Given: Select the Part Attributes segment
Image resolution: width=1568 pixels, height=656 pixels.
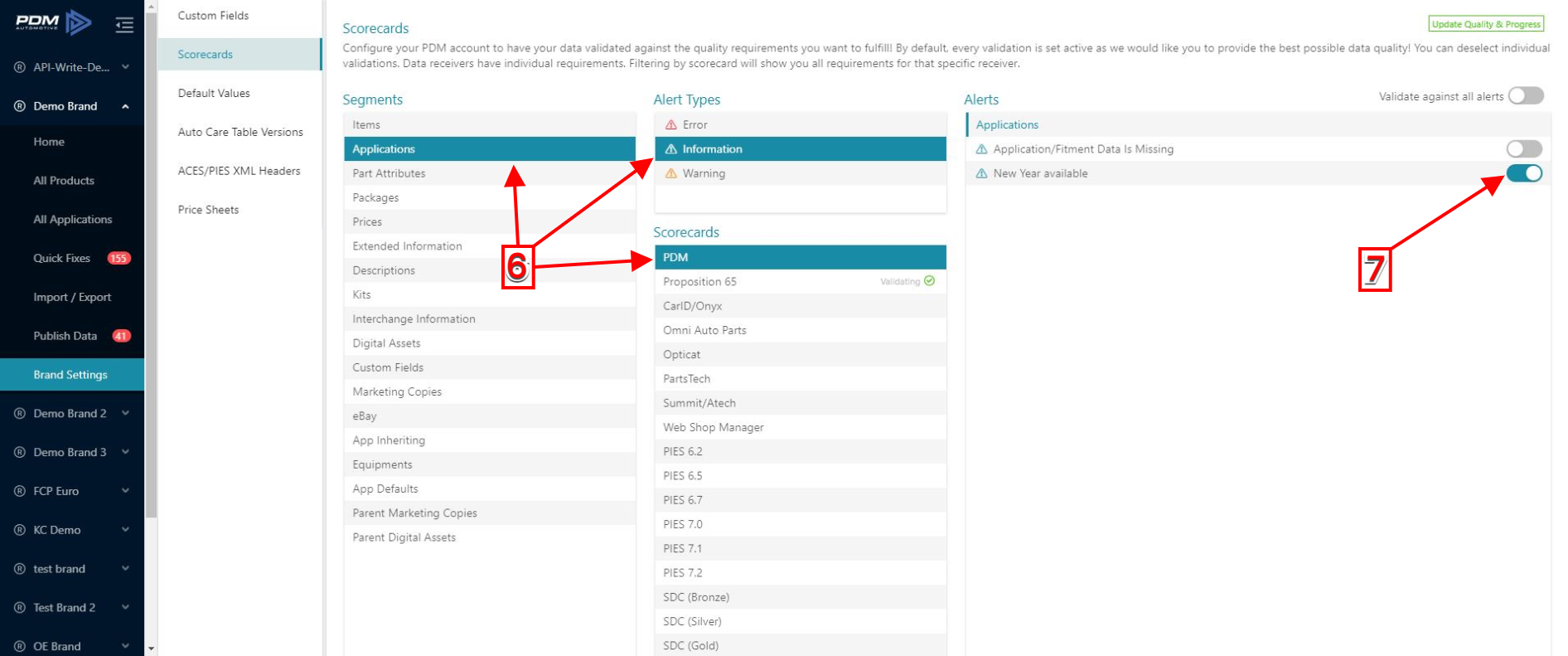Looking at the screenshot, I should click(x=490, y=173).
